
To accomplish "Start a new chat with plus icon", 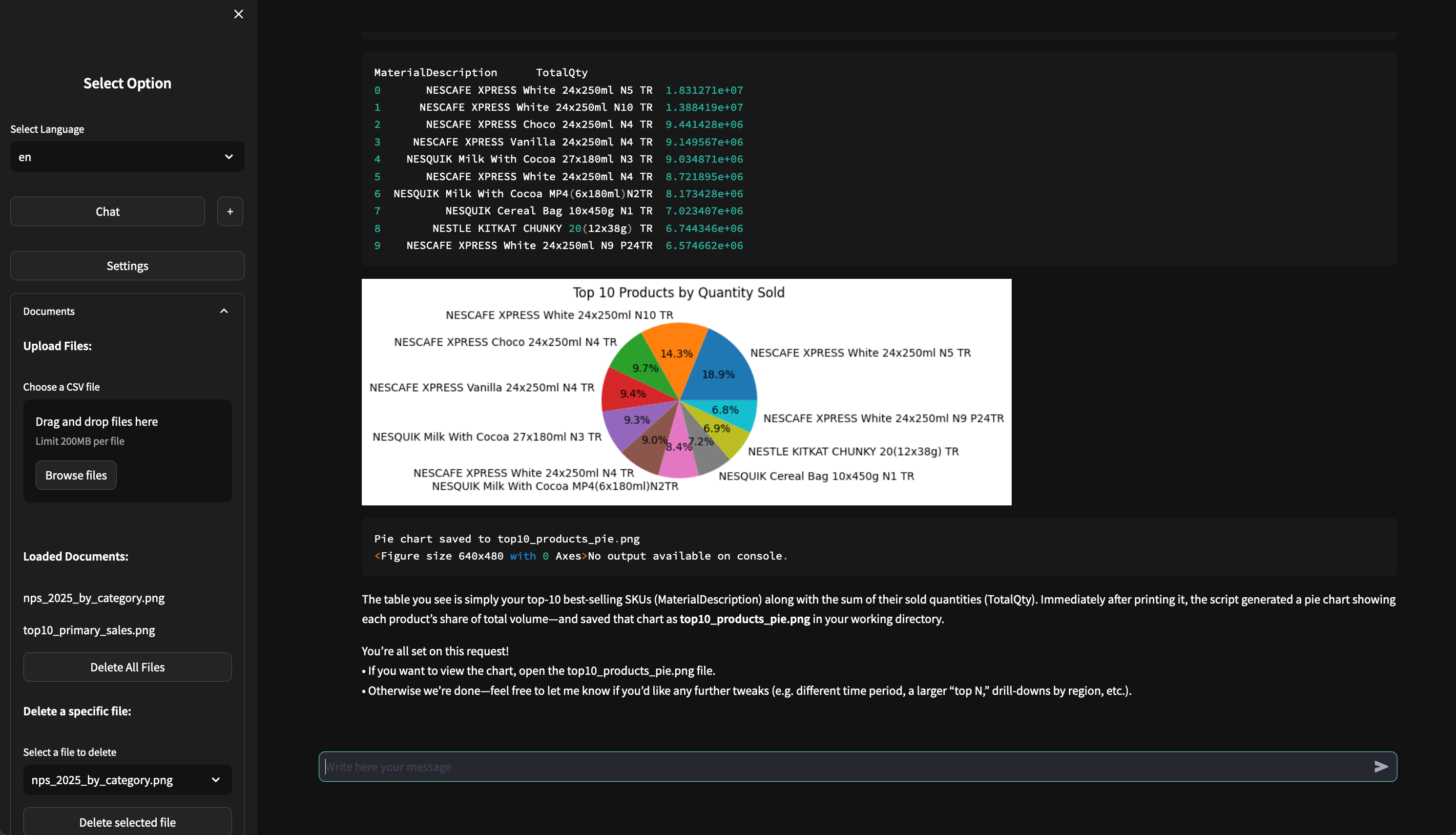I will pyautogui.click(x=230, y=211).
